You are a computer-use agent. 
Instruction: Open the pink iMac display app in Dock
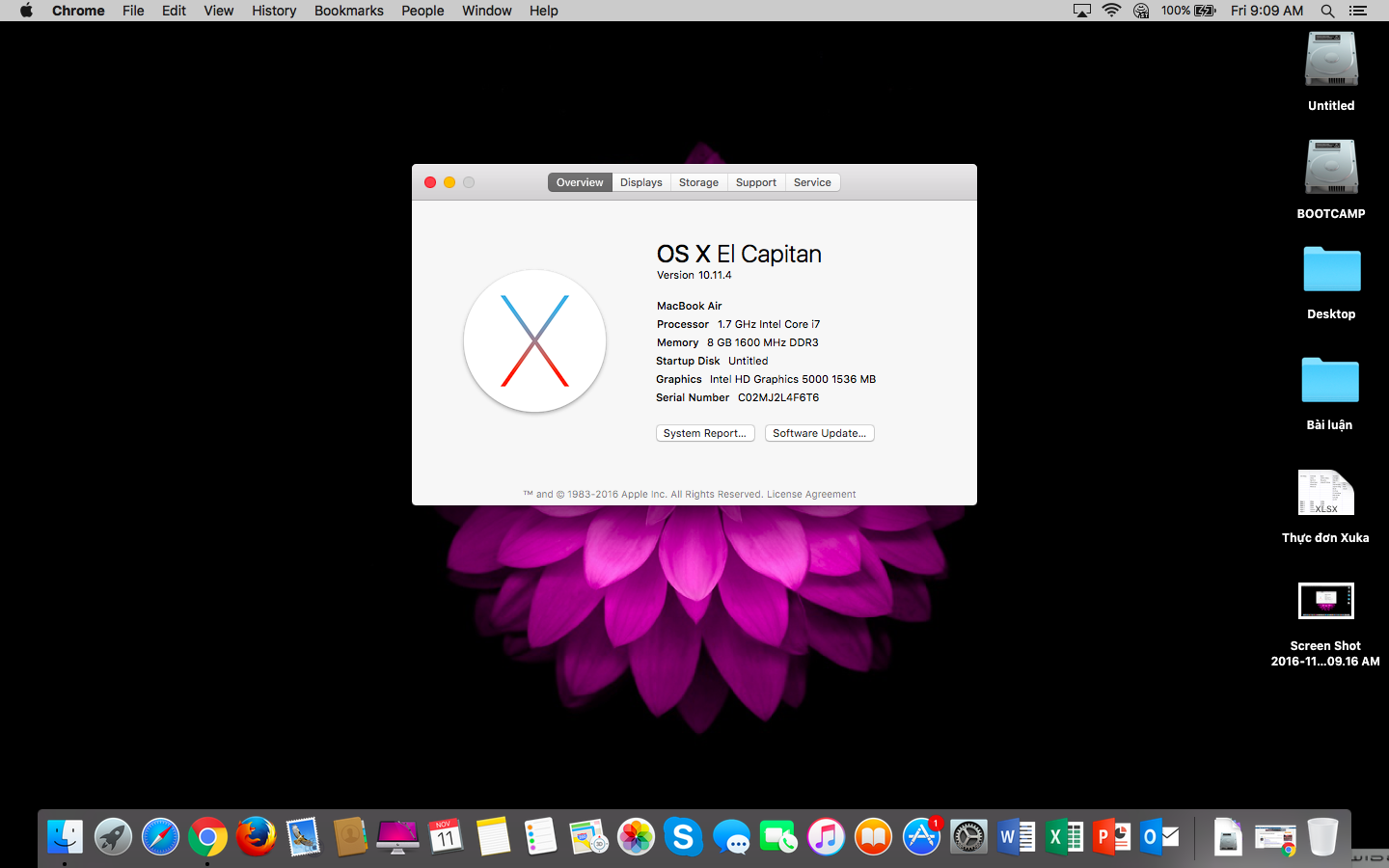pyautogui.click(x=397, y=836)
